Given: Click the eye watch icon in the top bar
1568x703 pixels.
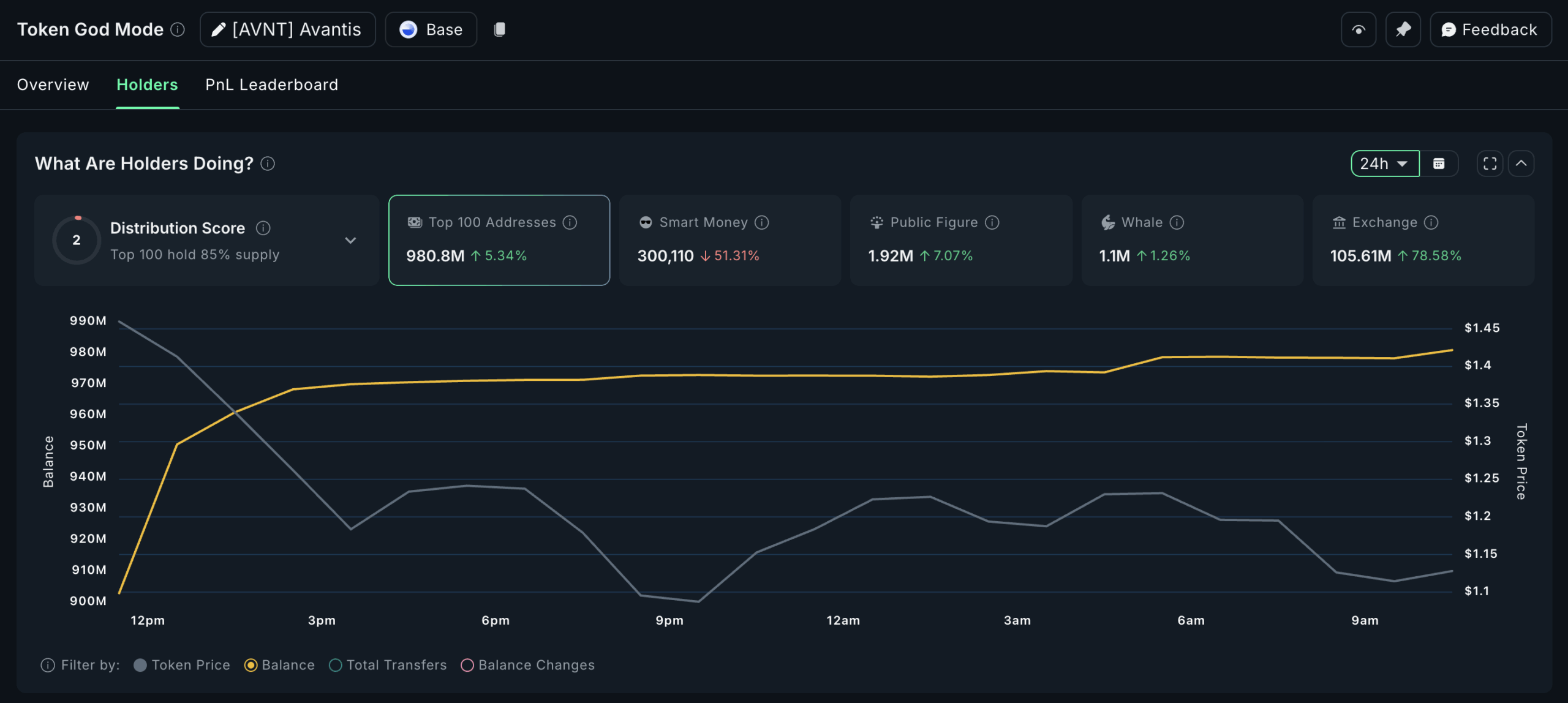Looking at the screenshot, I should [1358, 29].
